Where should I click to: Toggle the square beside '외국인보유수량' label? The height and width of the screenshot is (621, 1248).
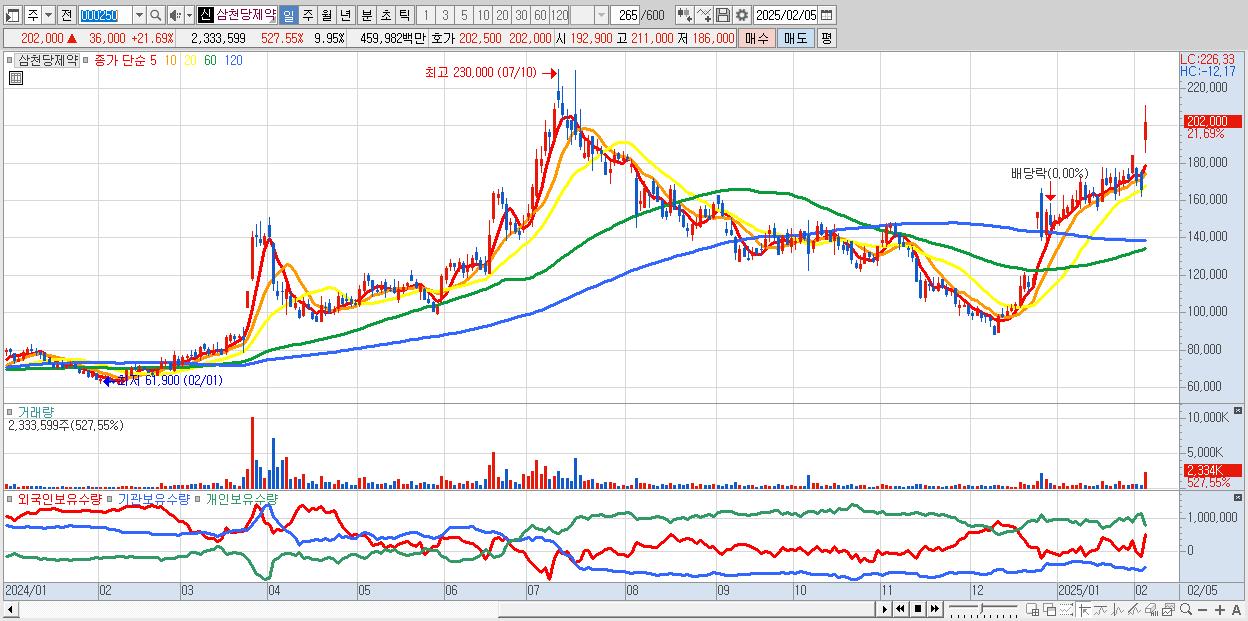click(10, 497)
